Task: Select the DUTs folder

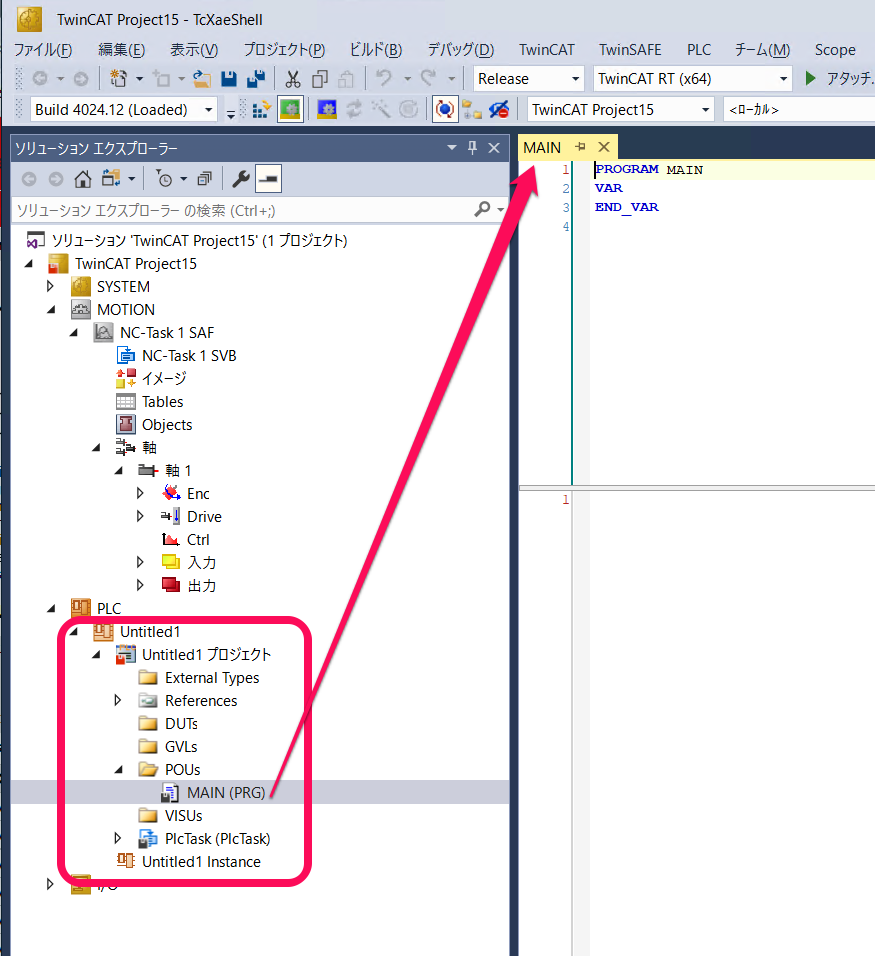Action: (181, 724)
